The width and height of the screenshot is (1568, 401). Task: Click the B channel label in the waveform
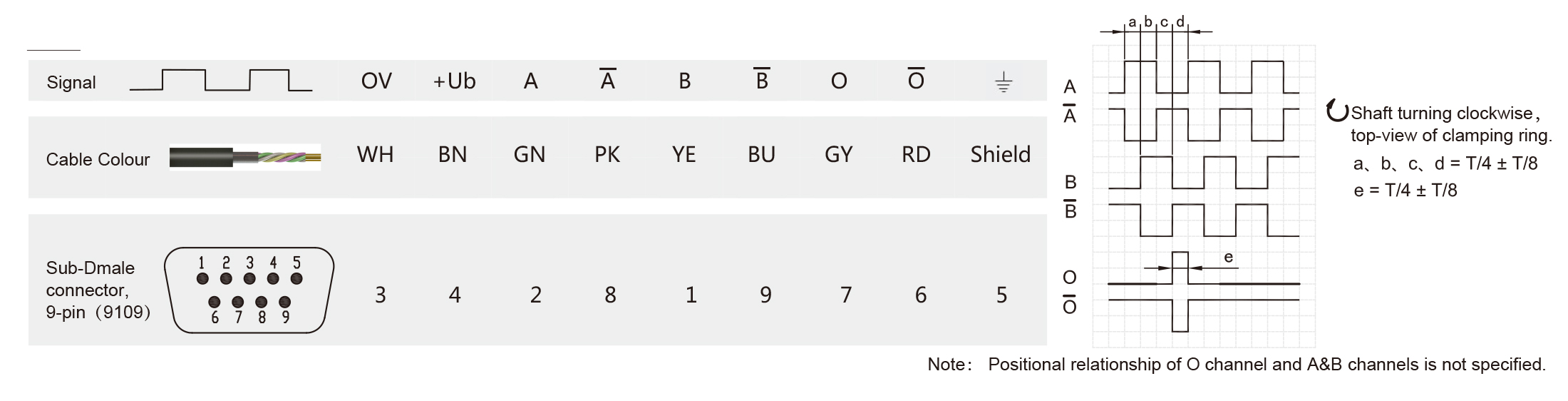click(1070, 182)
